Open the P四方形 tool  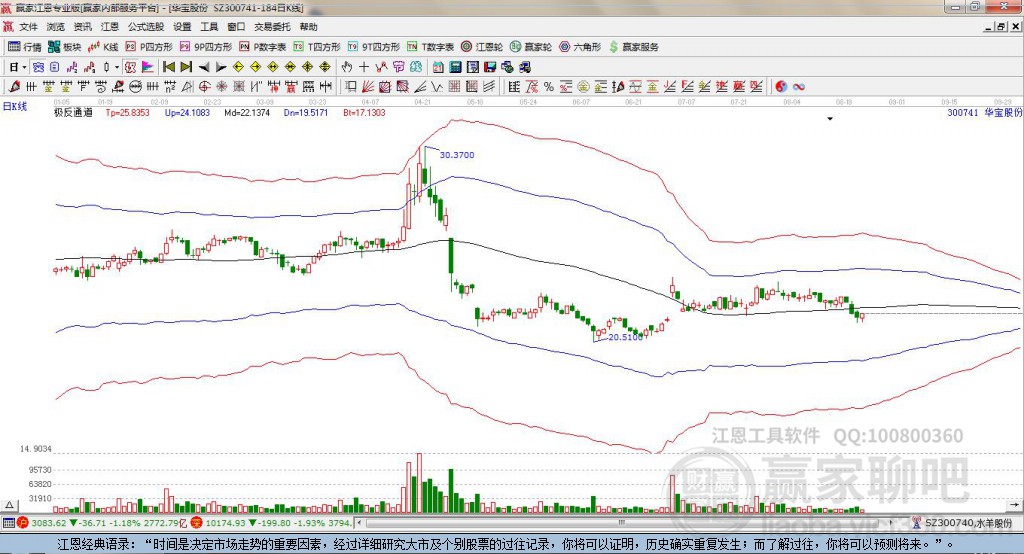(x=149, y=47)
